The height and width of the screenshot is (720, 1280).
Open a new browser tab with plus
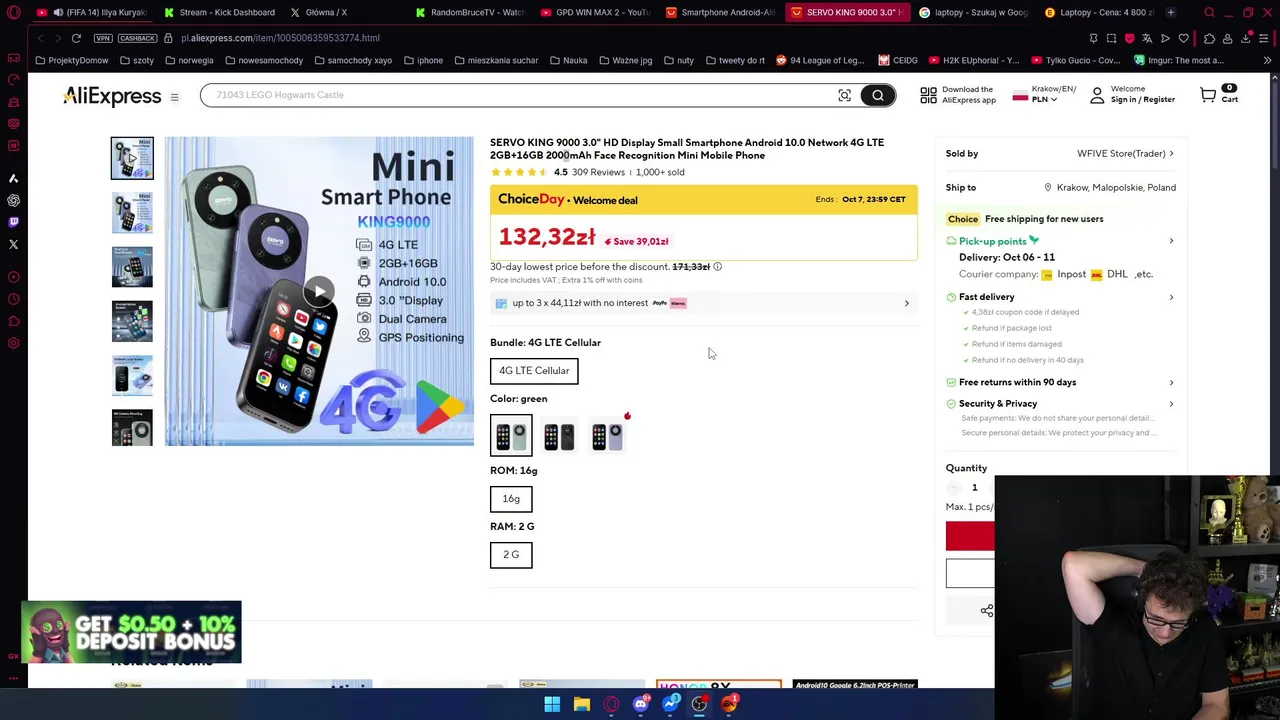coord(1171,12)
